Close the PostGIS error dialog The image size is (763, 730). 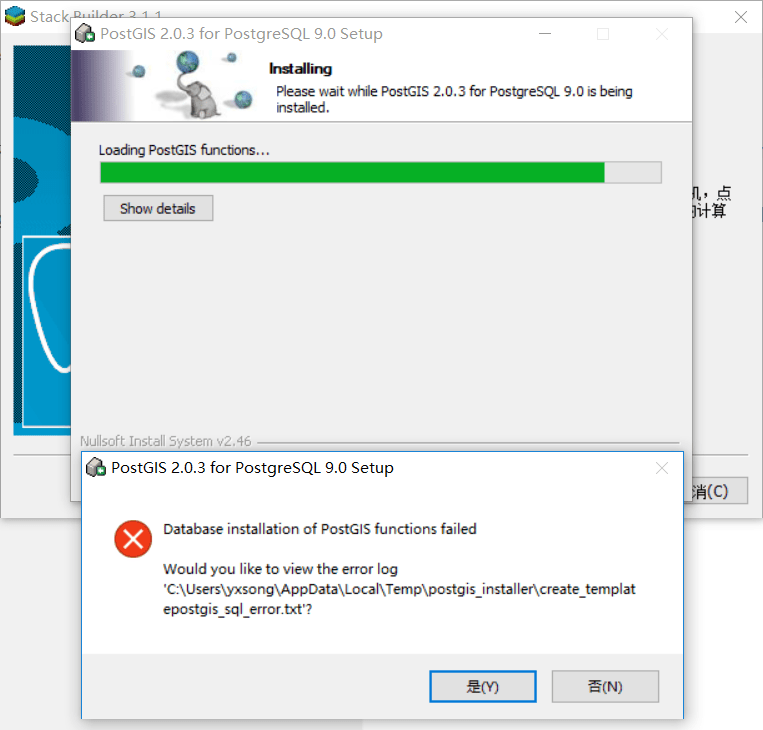[662, 468]
